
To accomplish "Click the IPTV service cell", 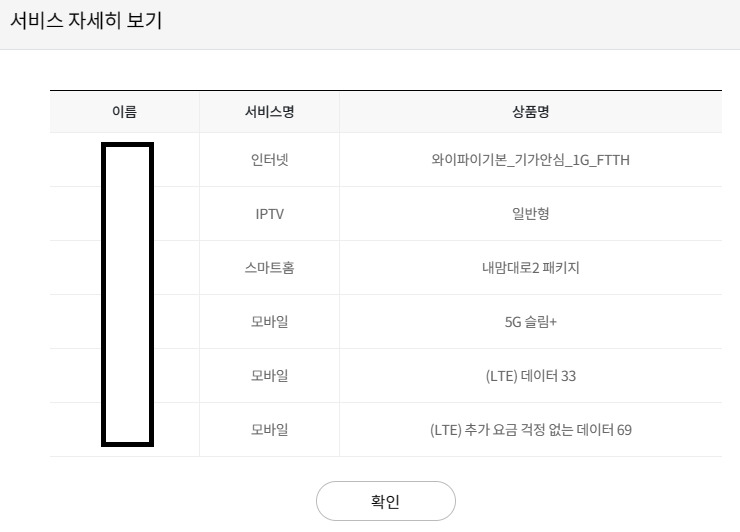I will 269,214.
